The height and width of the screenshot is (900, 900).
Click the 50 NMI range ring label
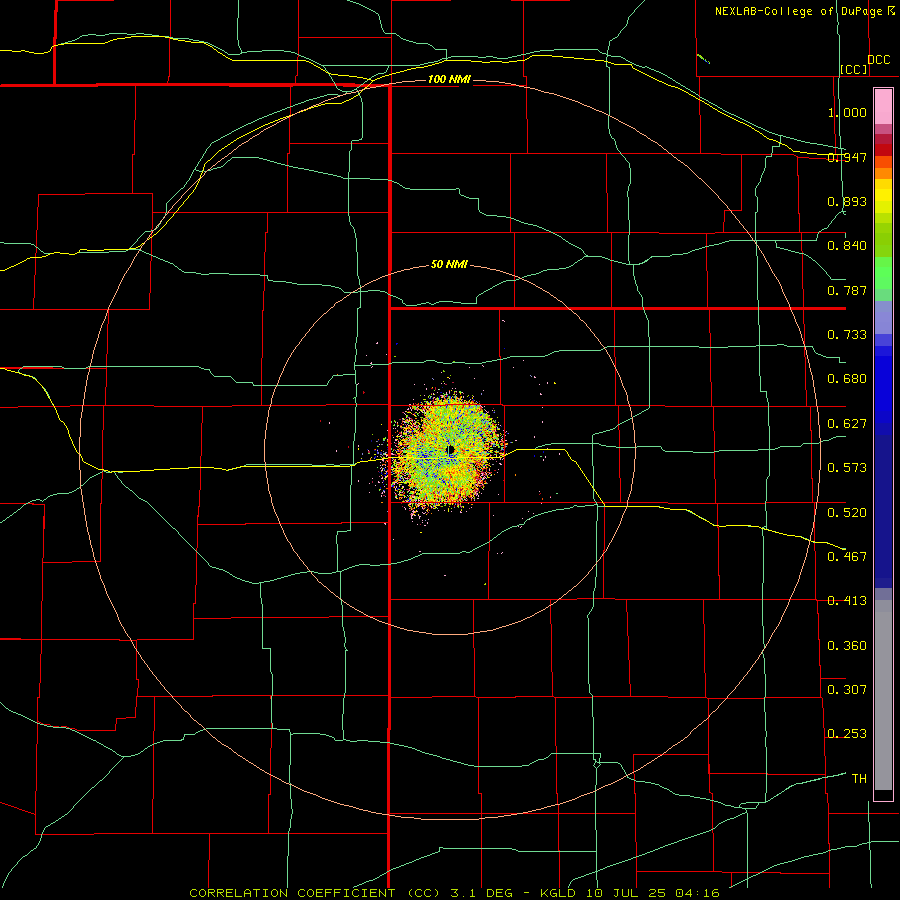click(449, 264)
